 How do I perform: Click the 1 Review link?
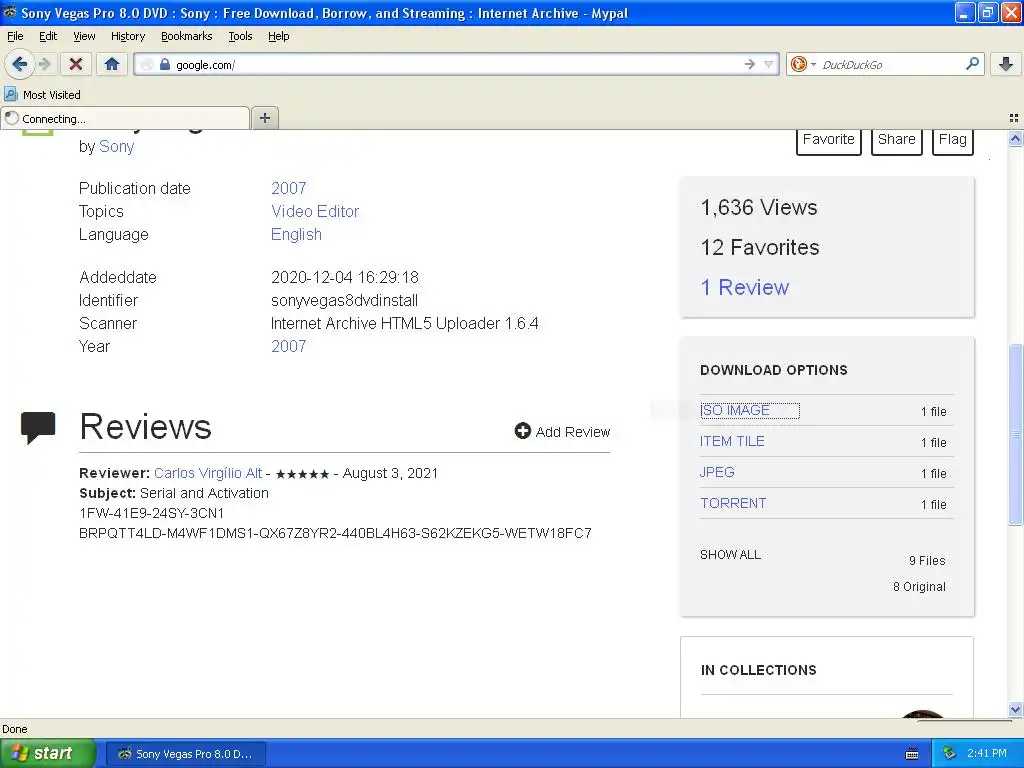pos(744,287)
